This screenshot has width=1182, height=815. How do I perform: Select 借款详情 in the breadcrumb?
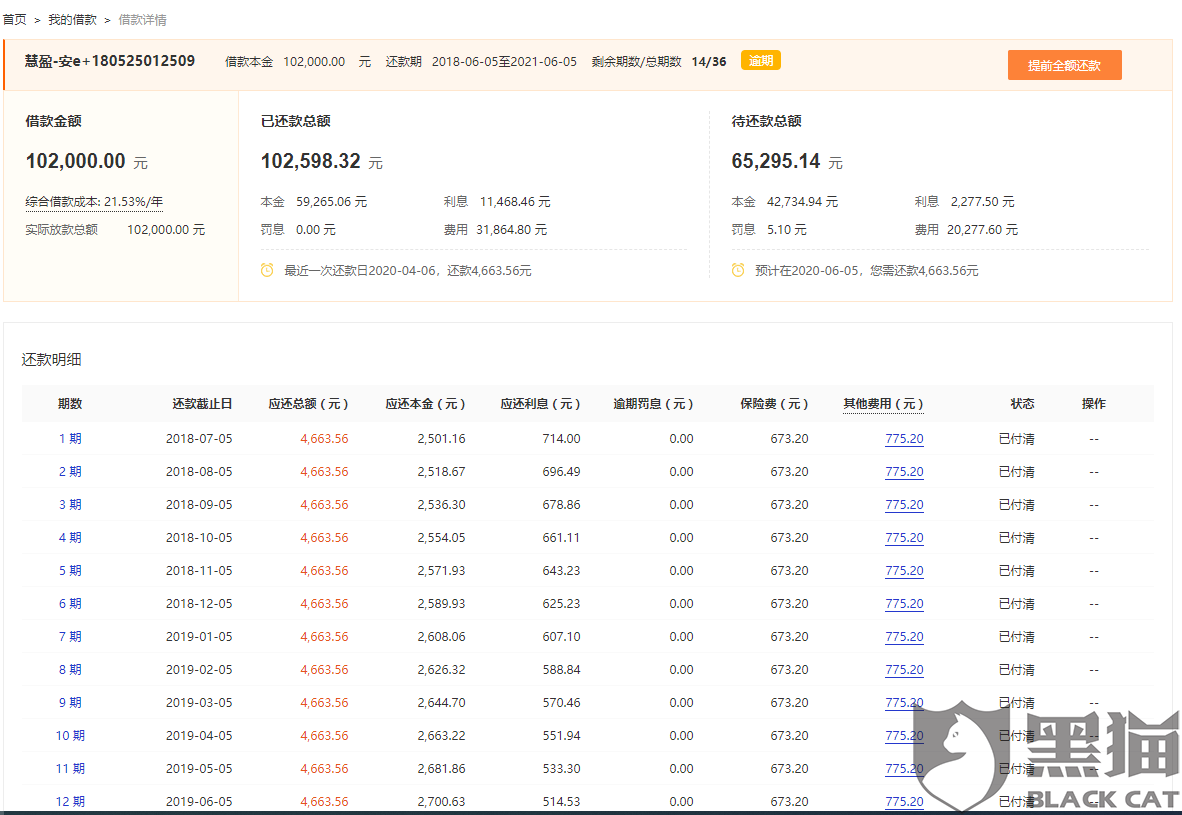point(142,20)
